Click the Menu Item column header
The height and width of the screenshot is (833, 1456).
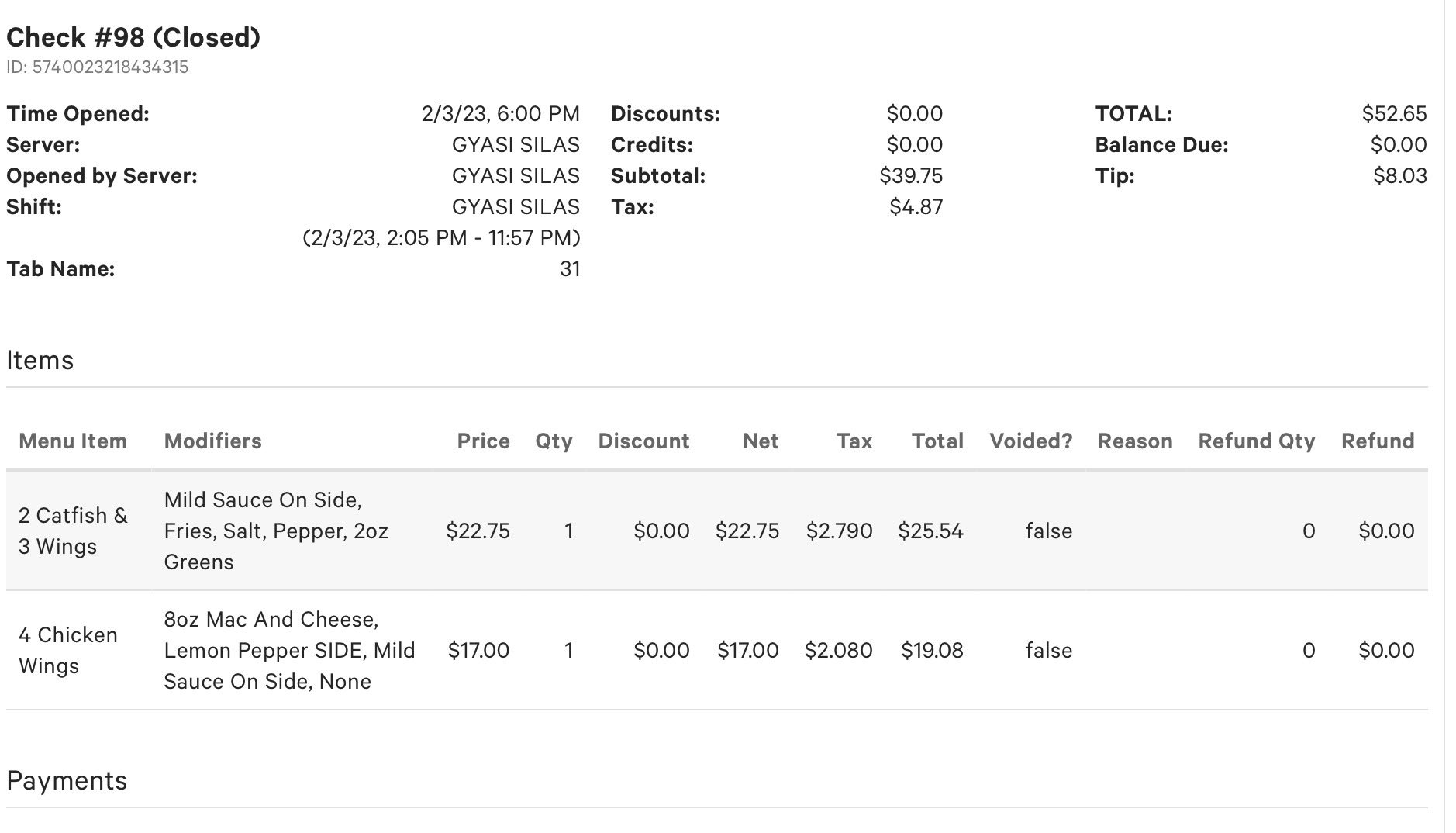(73, 441)
